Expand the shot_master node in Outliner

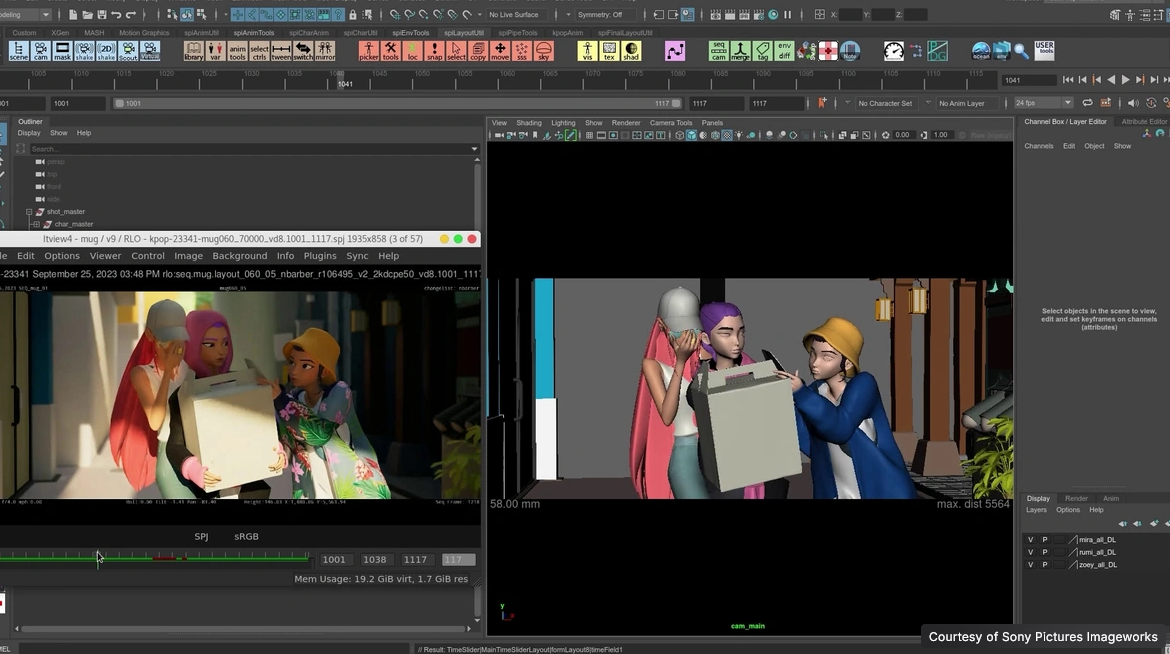30,212
